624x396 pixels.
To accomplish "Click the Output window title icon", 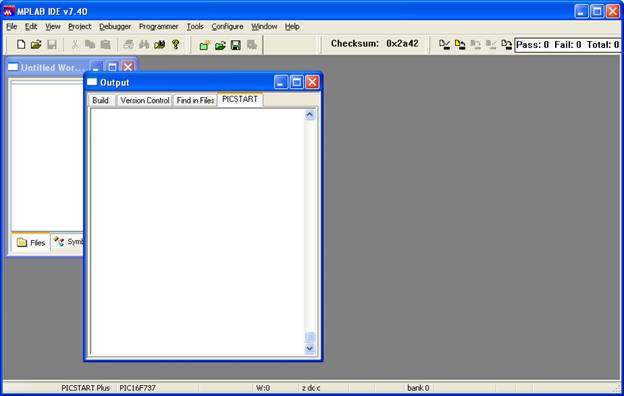I will click(92, 82).
